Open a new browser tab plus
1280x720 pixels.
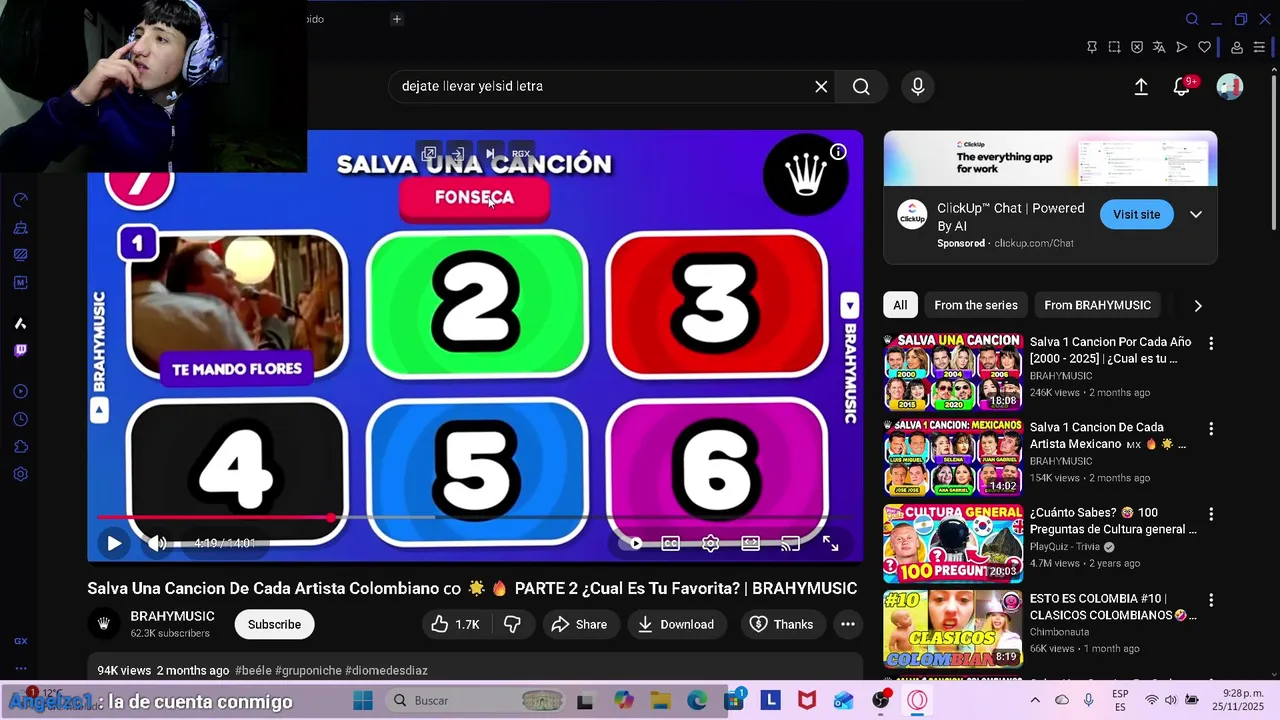(396, 19)
